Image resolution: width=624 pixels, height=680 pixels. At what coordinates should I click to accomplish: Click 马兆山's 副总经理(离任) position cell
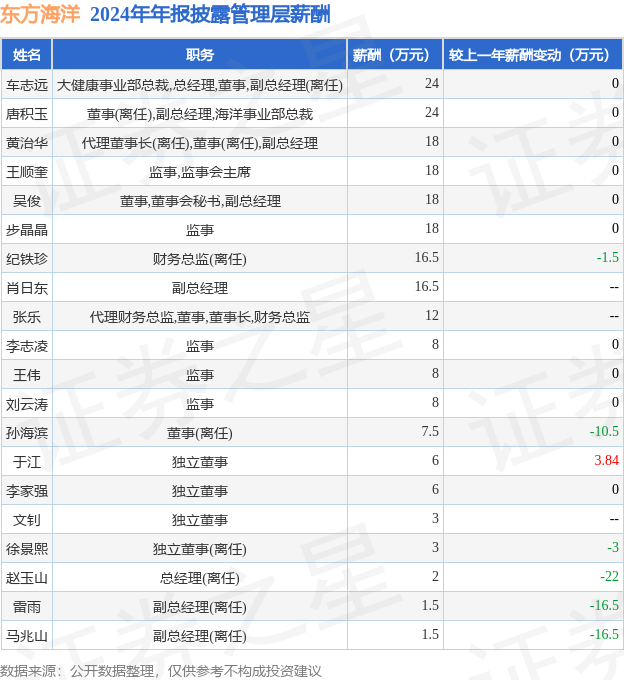point(200,637)
